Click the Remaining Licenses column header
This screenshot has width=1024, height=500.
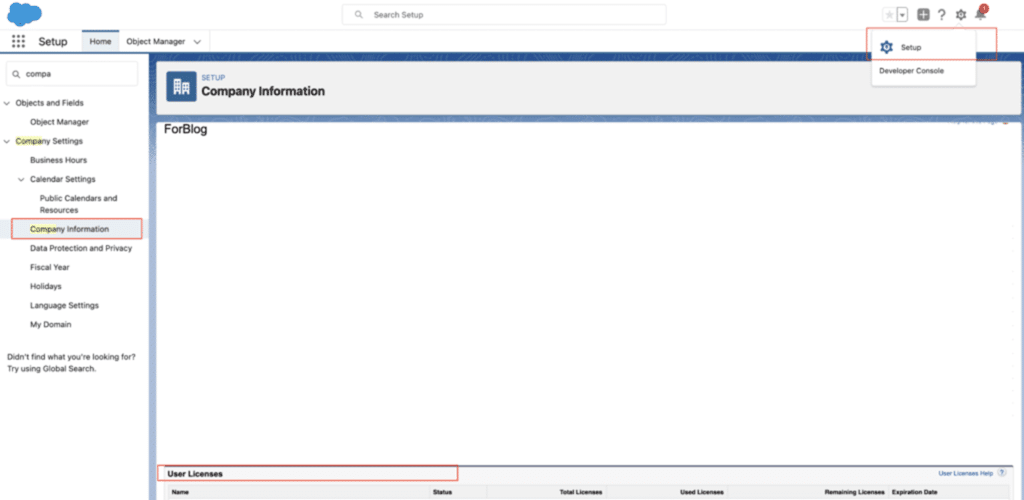coord(854,492)
